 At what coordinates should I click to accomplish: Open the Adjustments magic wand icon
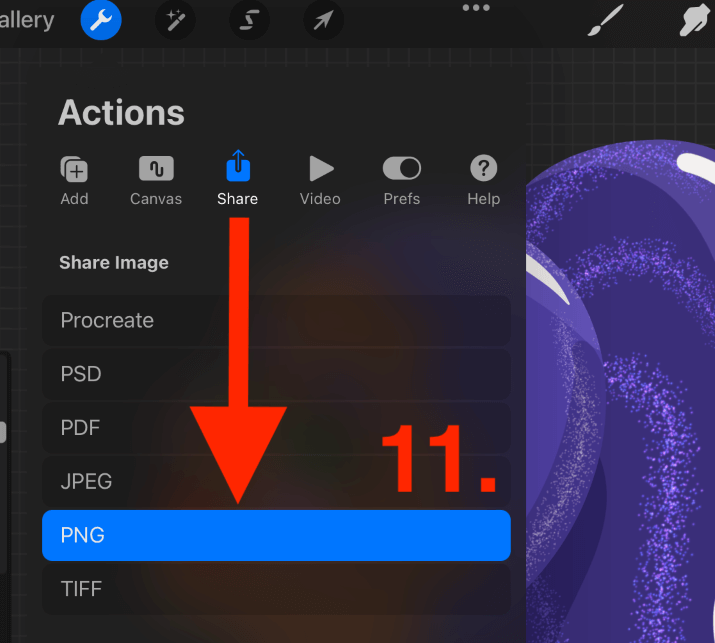click(175, 20)
